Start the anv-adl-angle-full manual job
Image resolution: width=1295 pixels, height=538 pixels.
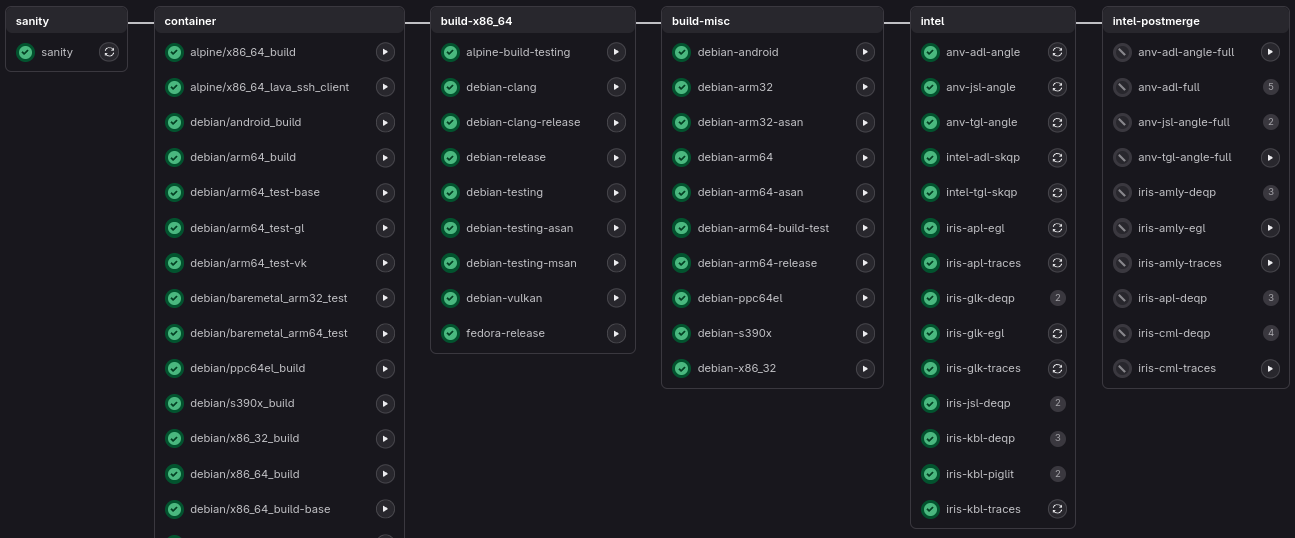(1271, 52)
